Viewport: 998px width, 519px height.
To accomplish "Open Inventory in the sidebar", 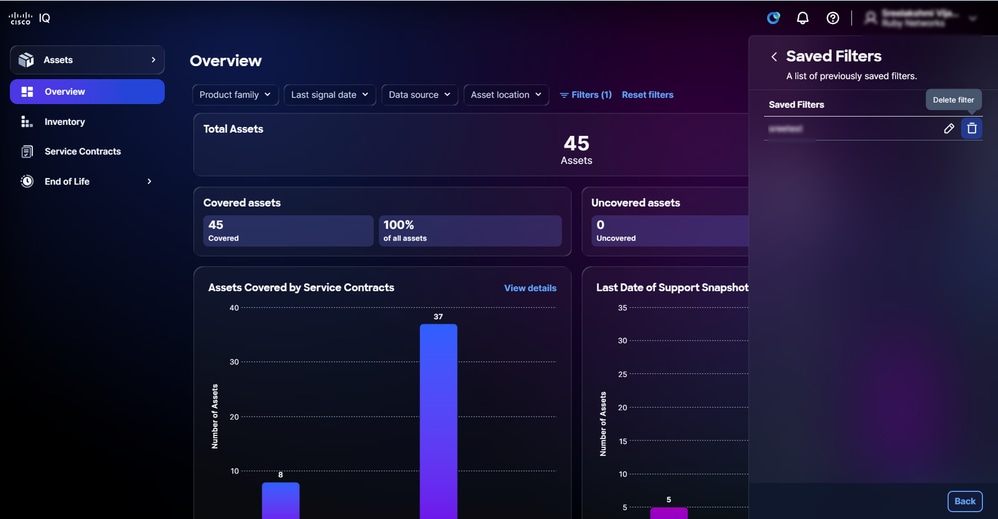I will (x=64, y=122).
